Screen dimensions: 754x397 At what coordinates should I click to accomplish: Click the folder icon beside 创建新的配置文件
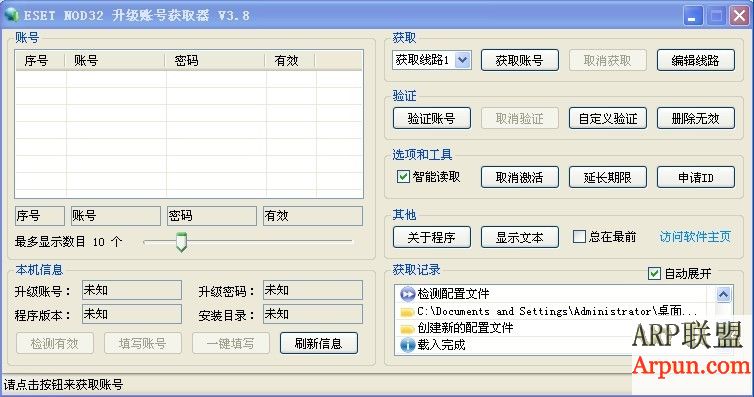(x=407, y=329)
